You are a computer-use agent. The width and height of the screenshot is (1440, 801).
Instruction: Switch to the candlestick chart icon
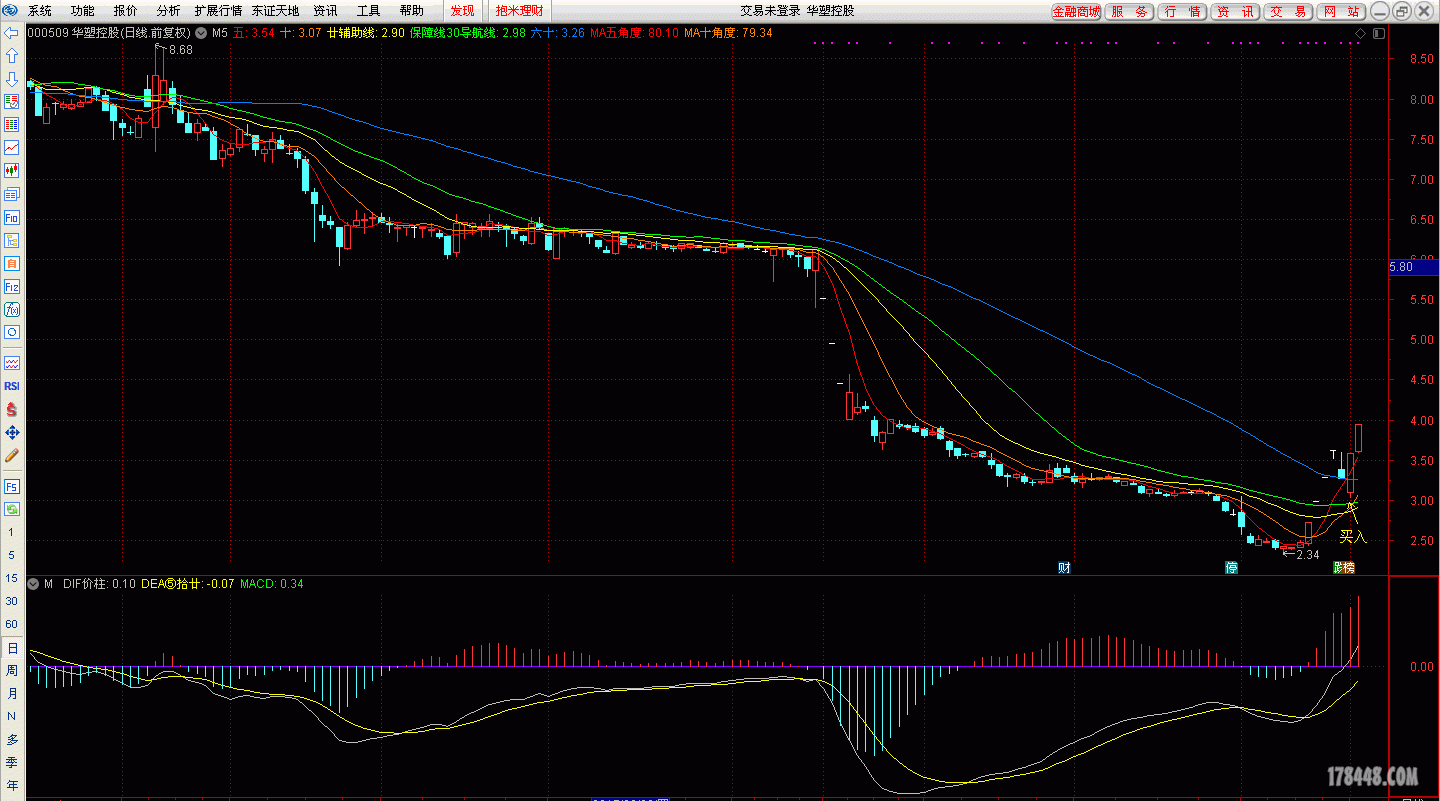12,171
